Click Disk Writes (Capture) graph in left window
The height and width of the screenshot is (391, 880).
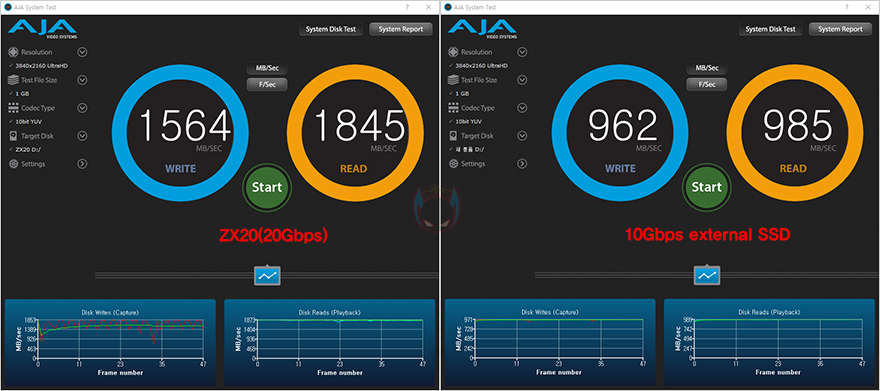tap(110, 343)
